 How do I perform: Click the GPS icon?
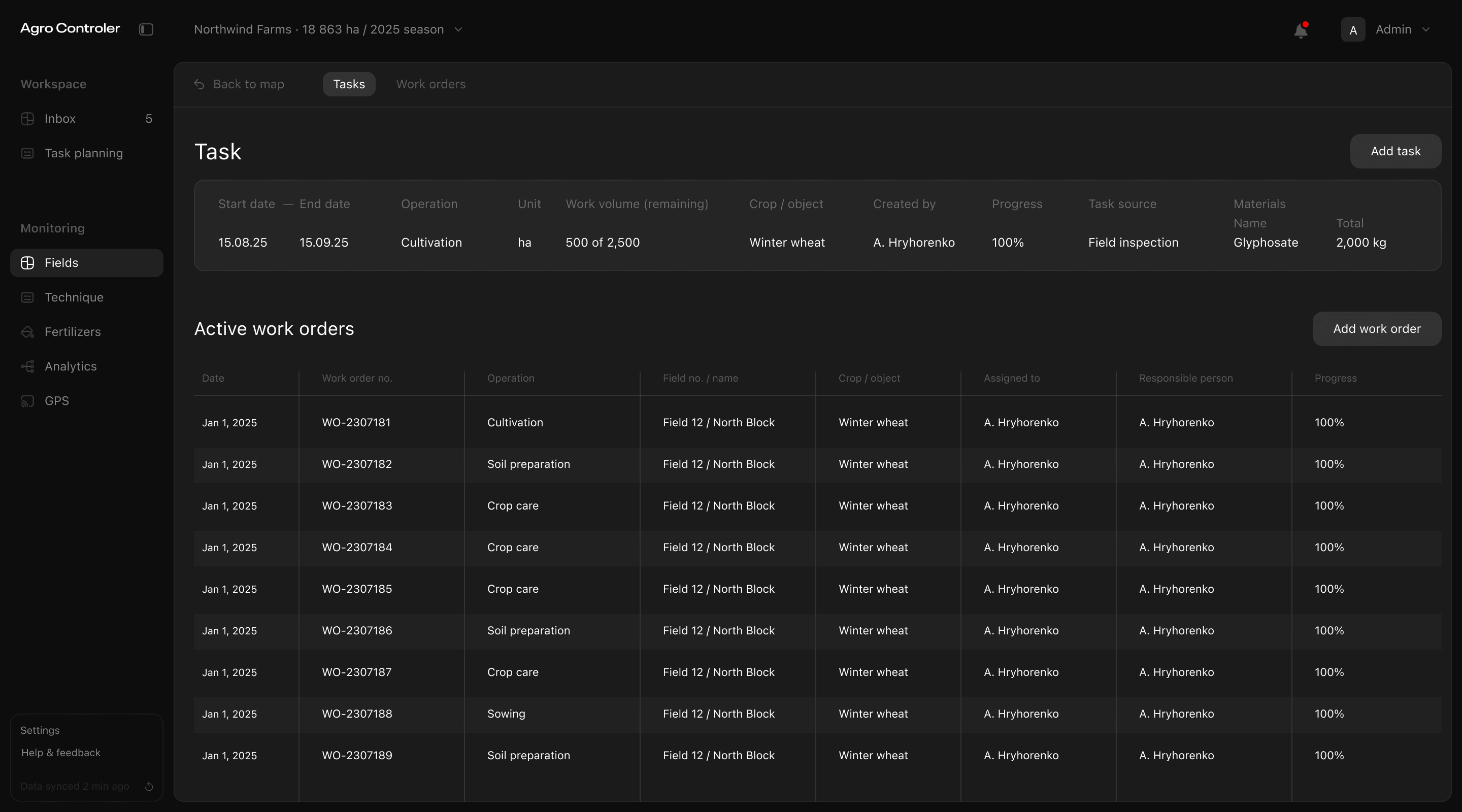[x=27, y=401]
